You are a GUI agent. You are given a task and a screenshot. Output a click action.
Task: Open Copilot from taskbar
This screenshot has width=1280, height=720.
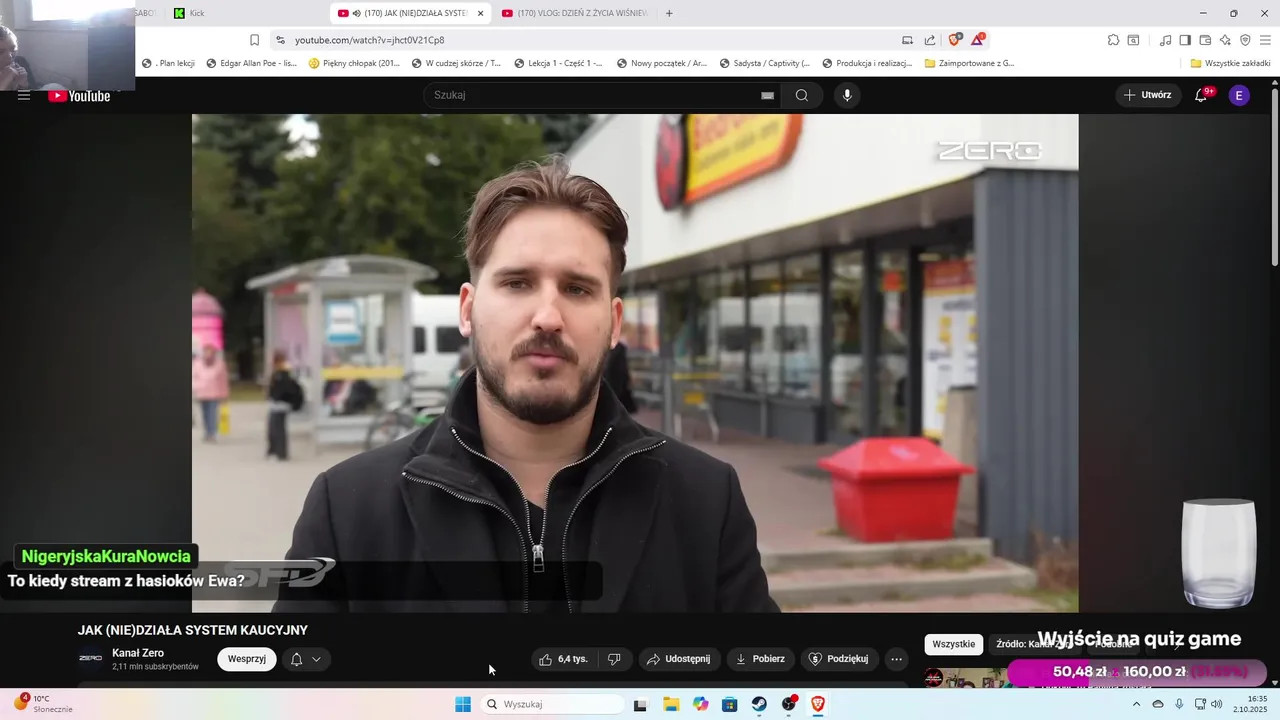701,704
